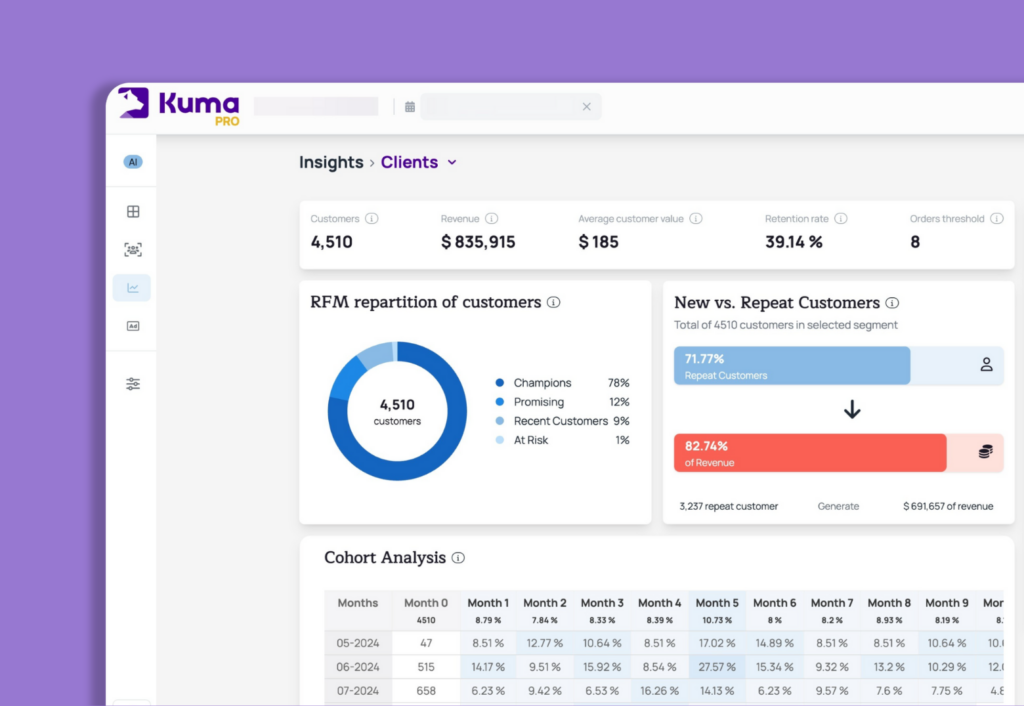Click the date range field
The width and height of the screenshot is (1024, 706).
tap(511, 106)
